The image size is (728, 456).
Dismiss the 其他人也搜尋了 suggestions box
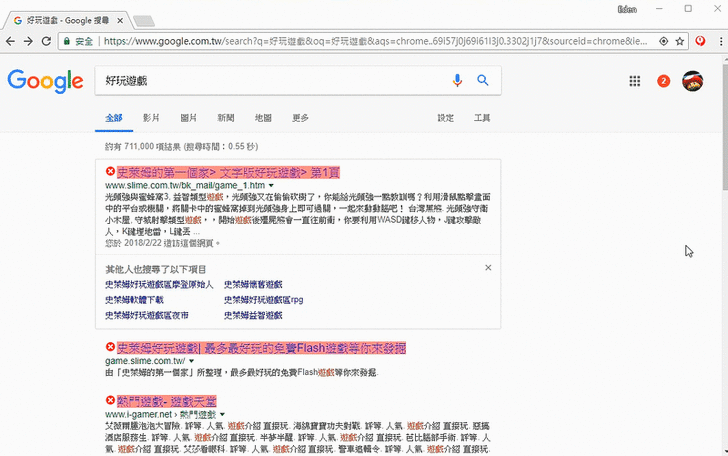pos(488,268)
